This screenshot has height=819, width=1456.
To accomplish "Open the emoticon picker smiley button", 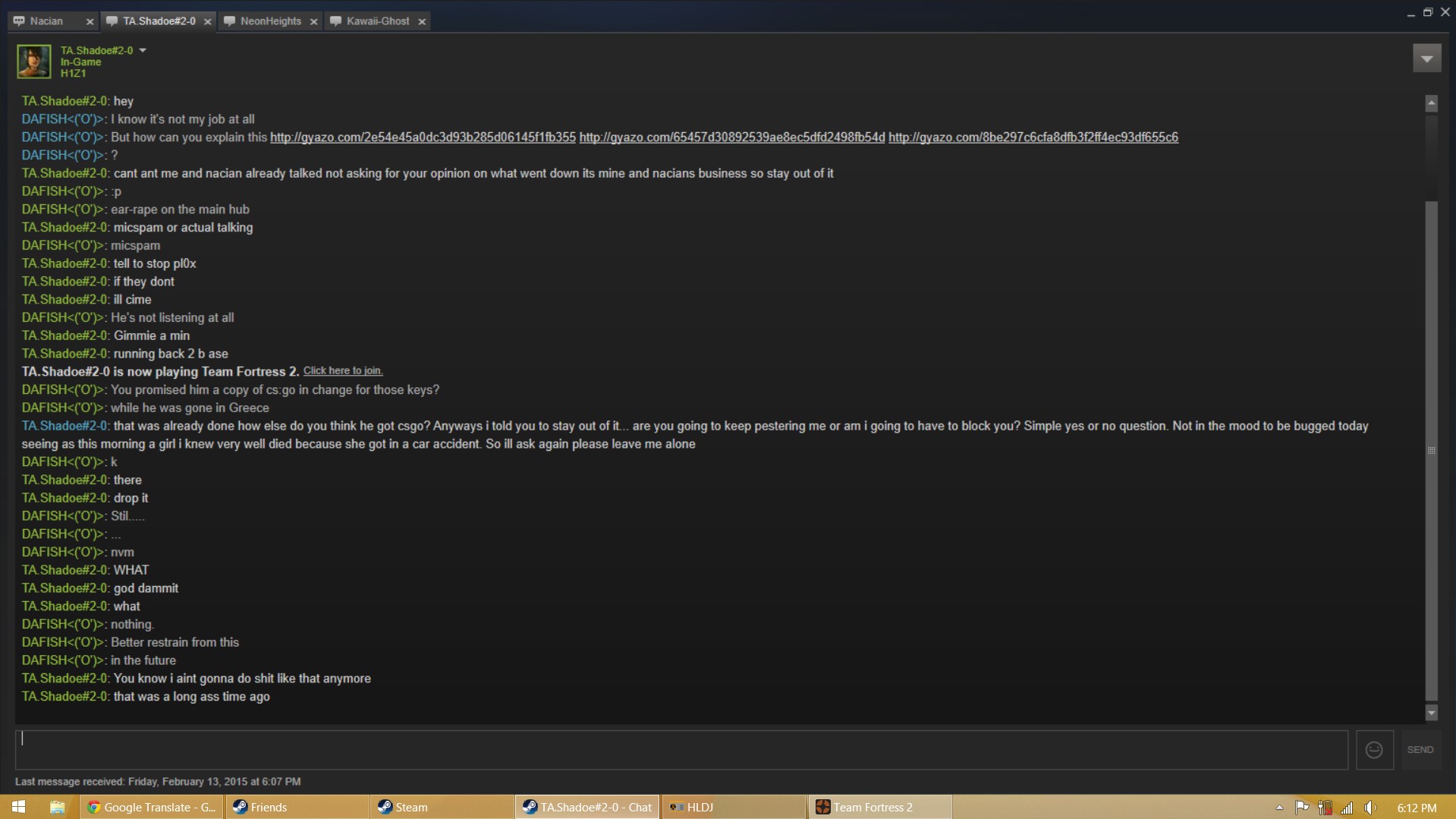I will click(x=1374, y=750).
